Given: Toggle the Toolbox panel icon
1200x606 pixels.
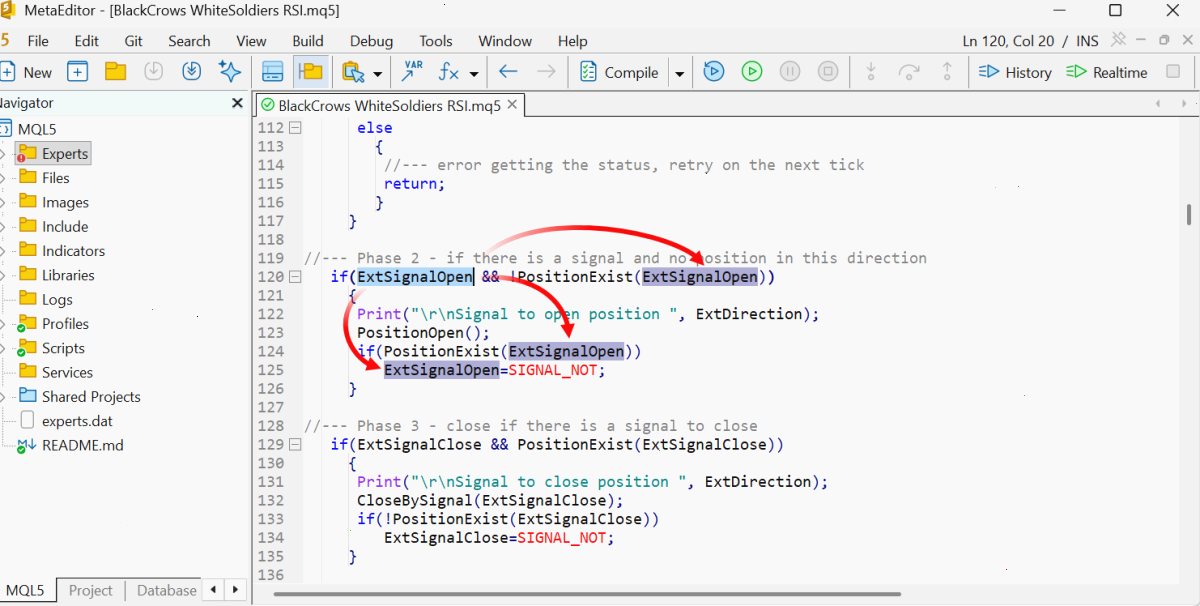Looking at the screenshot, I should point(273,72).
